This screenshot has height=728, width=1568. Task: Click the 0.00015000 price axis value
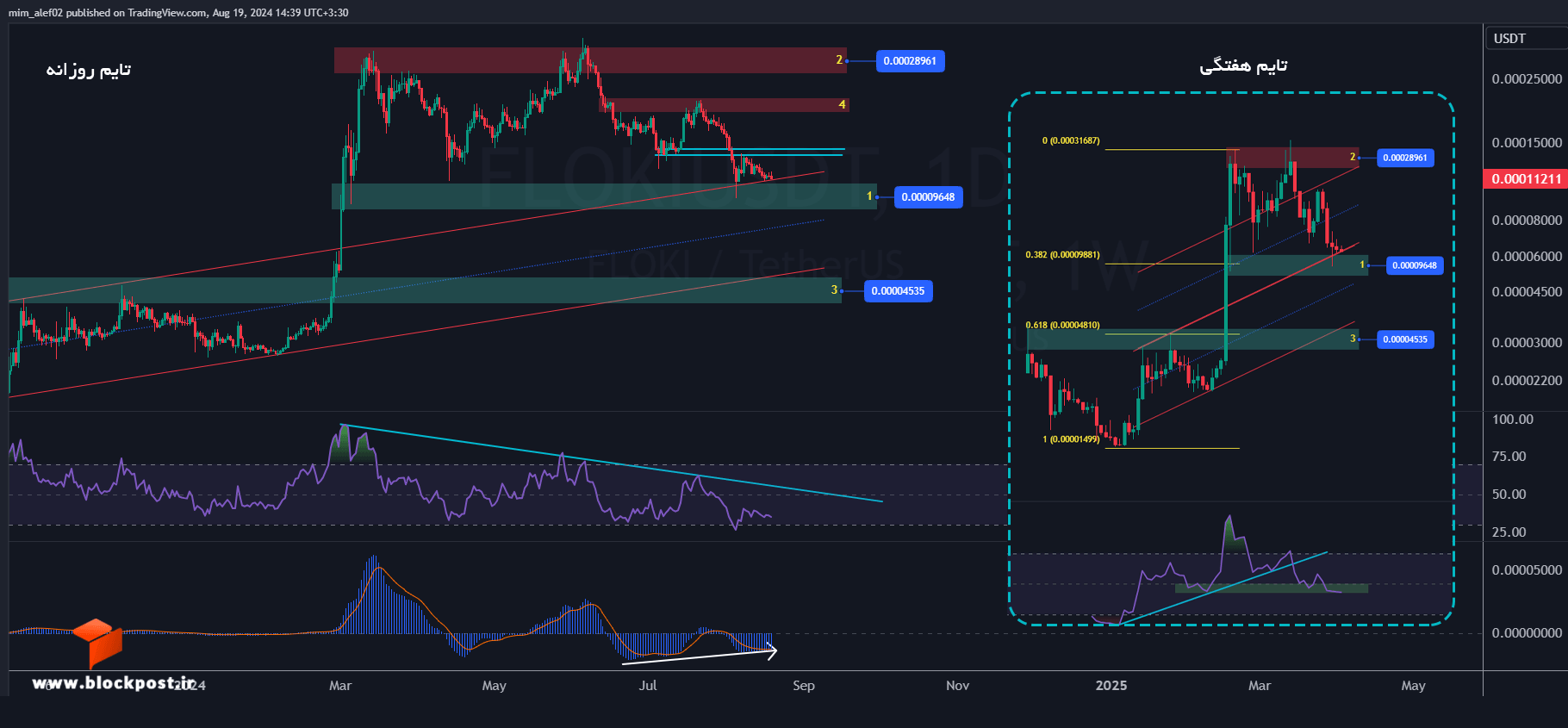pyautogui.click(x=1527, y=143)
